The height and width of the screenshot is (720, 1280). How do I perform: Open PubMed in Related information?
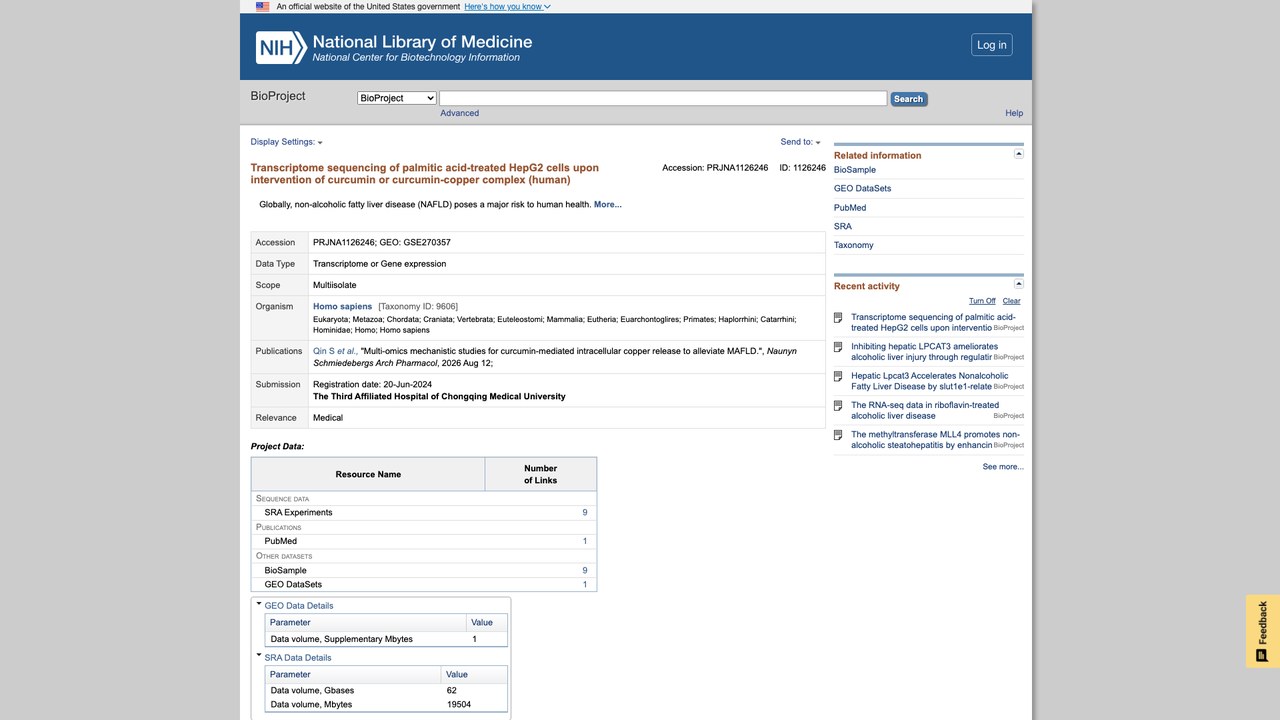pyautogui.click(x=850, y=208)
